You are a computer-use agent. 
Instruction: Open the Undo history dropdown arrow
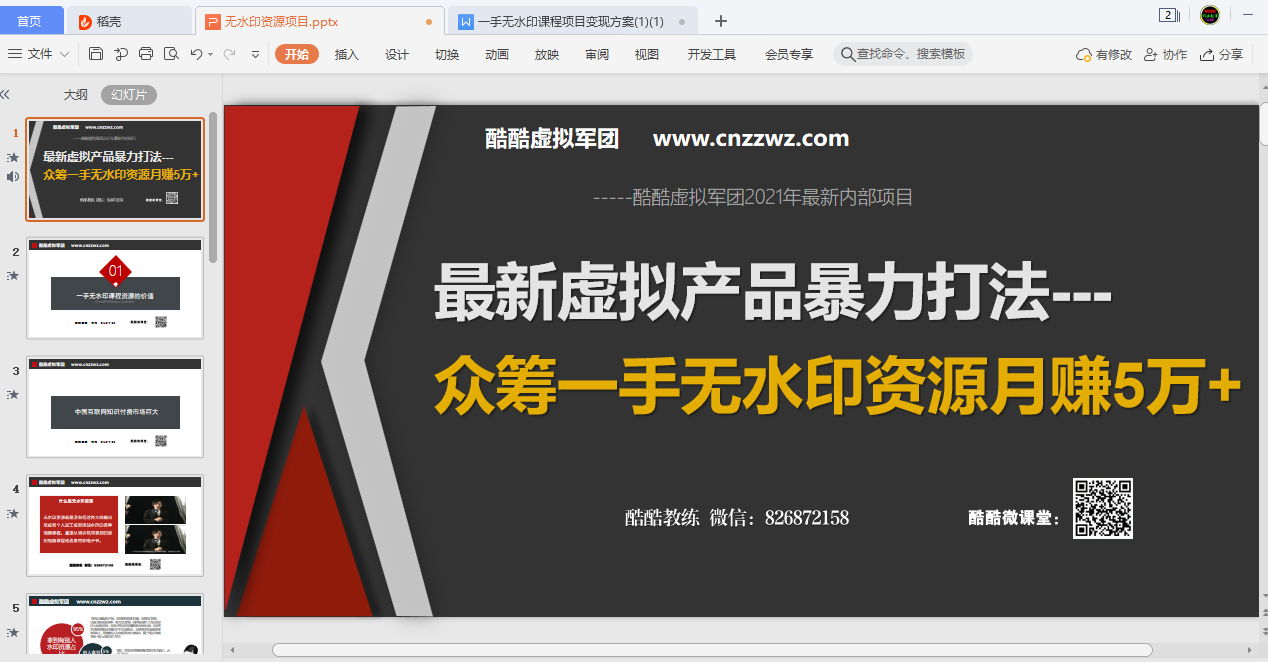pyautogui.click(x=211, y=54)
